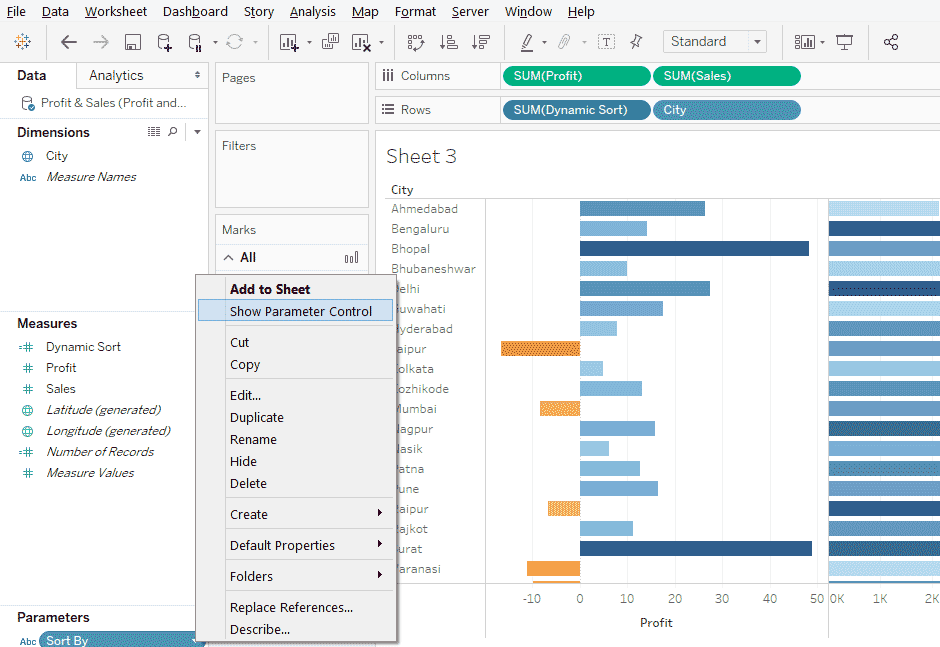Click the Show/Hide Cards icon
Image resolution: width=940 pixels, height=647 pixels.
pos(805,42)
